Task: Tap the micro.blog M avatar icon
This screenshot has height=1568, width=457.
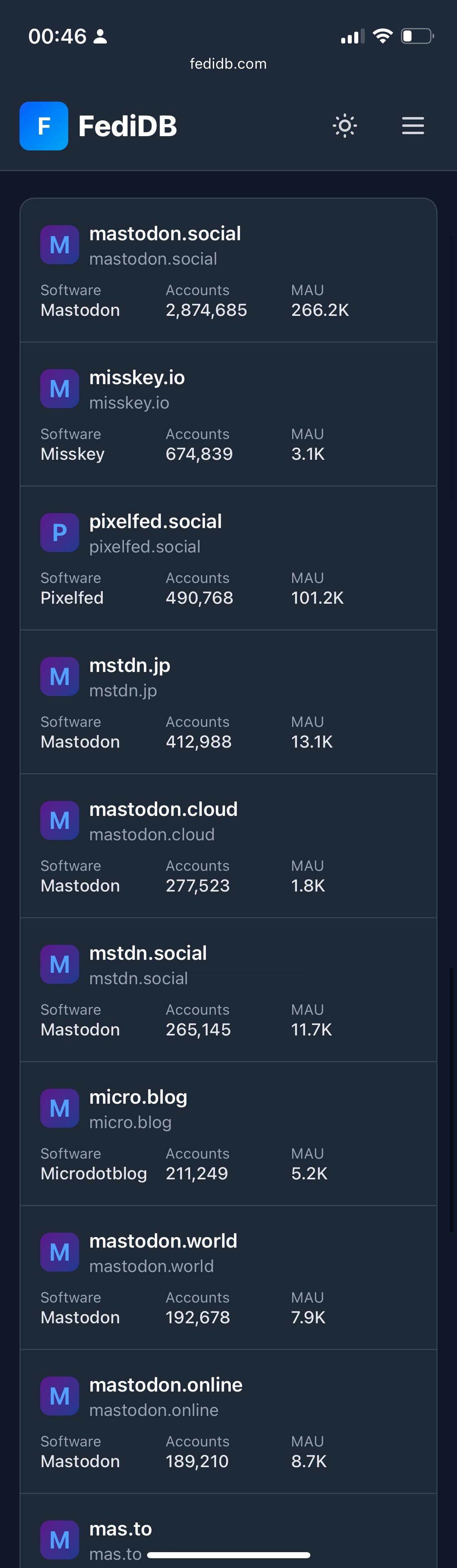Action: point(60,1109)
